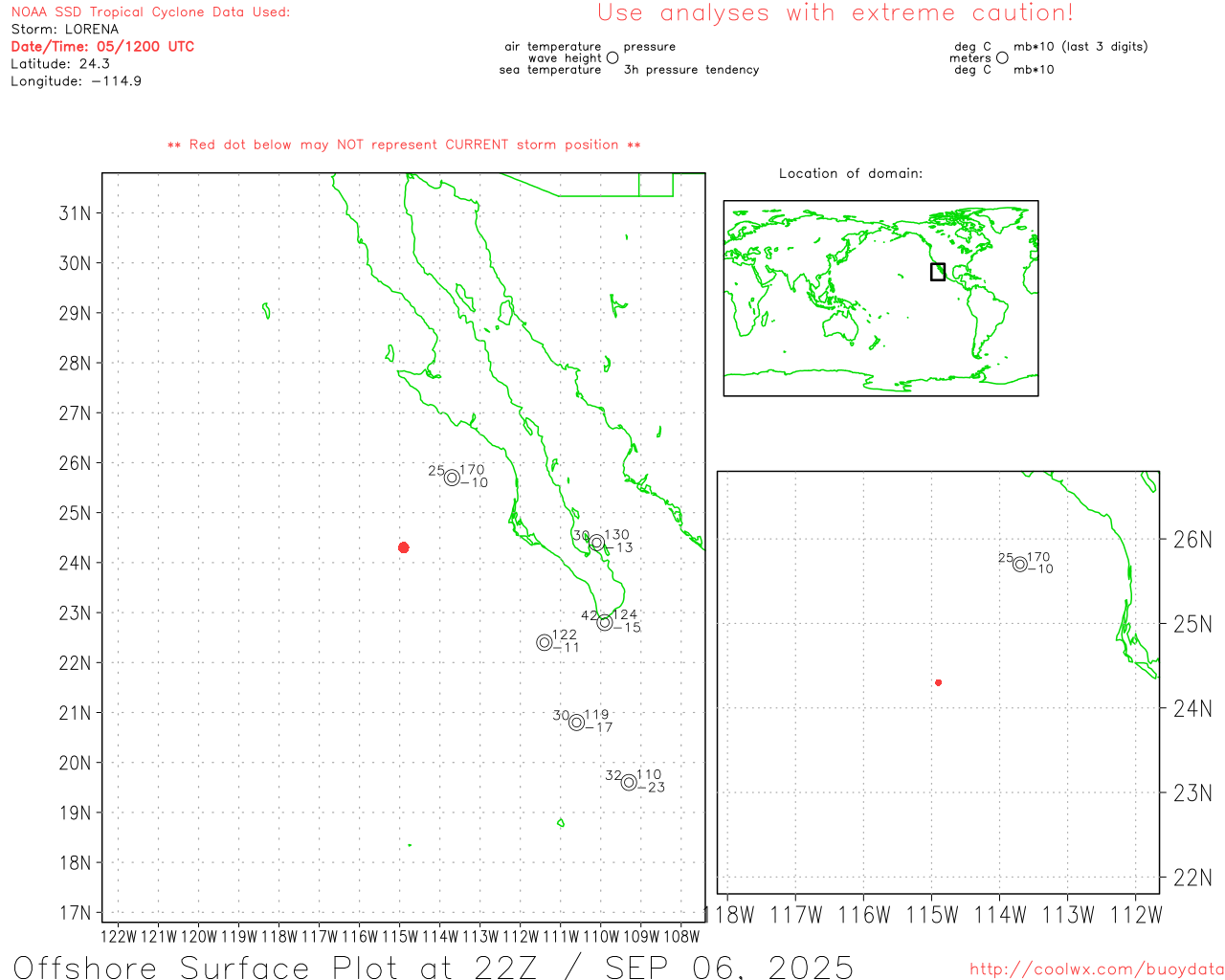Select buoy marker with pressure 119
Viewport: 1225px width, 980px height.
(576, 723)
